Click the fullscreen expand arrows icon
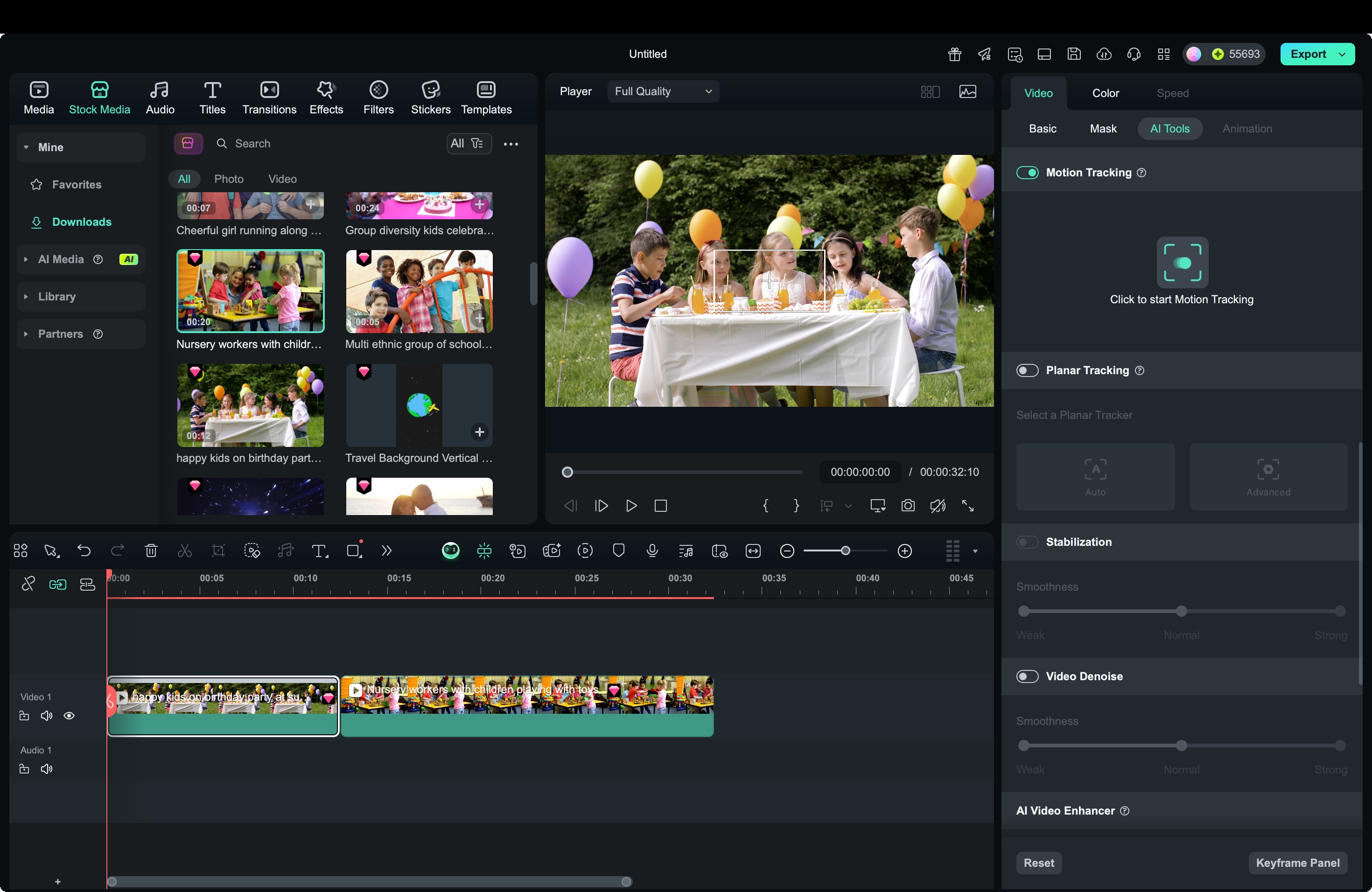Viewport: 1372px width, 892px height. 968,506
